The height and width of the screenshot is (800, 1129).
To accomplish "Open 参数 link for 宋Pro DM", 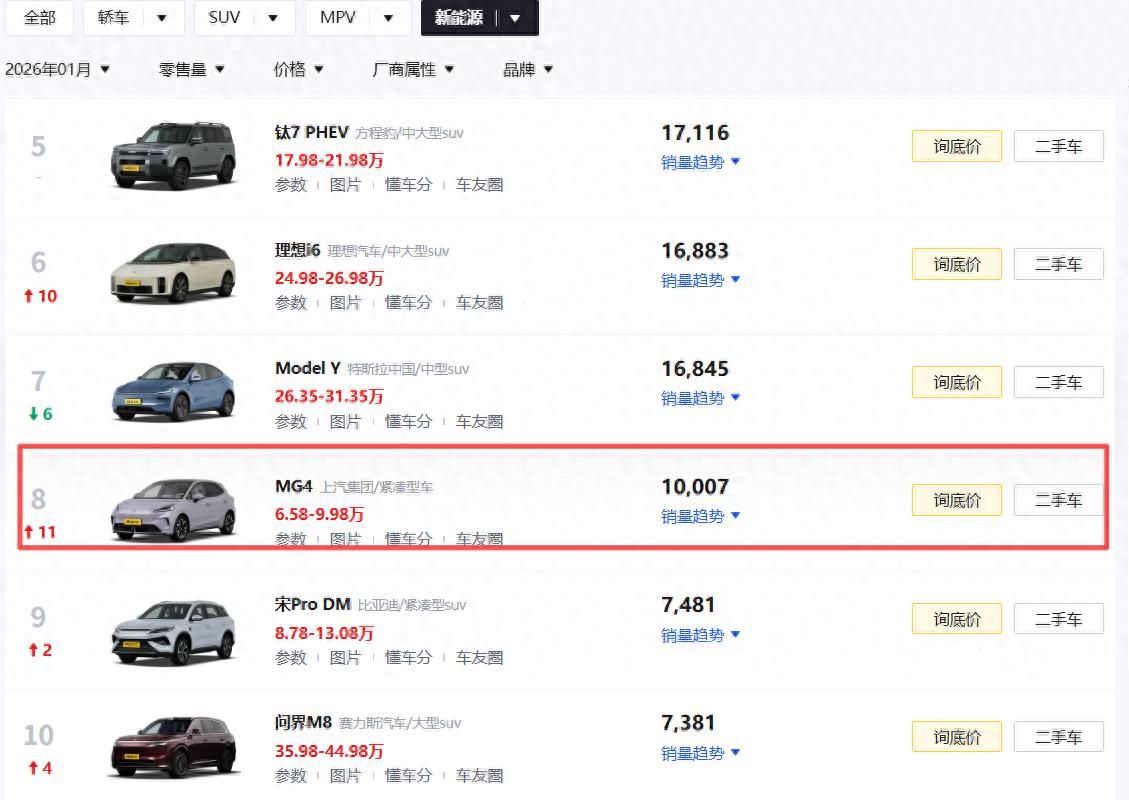I will tap(291, 657).
